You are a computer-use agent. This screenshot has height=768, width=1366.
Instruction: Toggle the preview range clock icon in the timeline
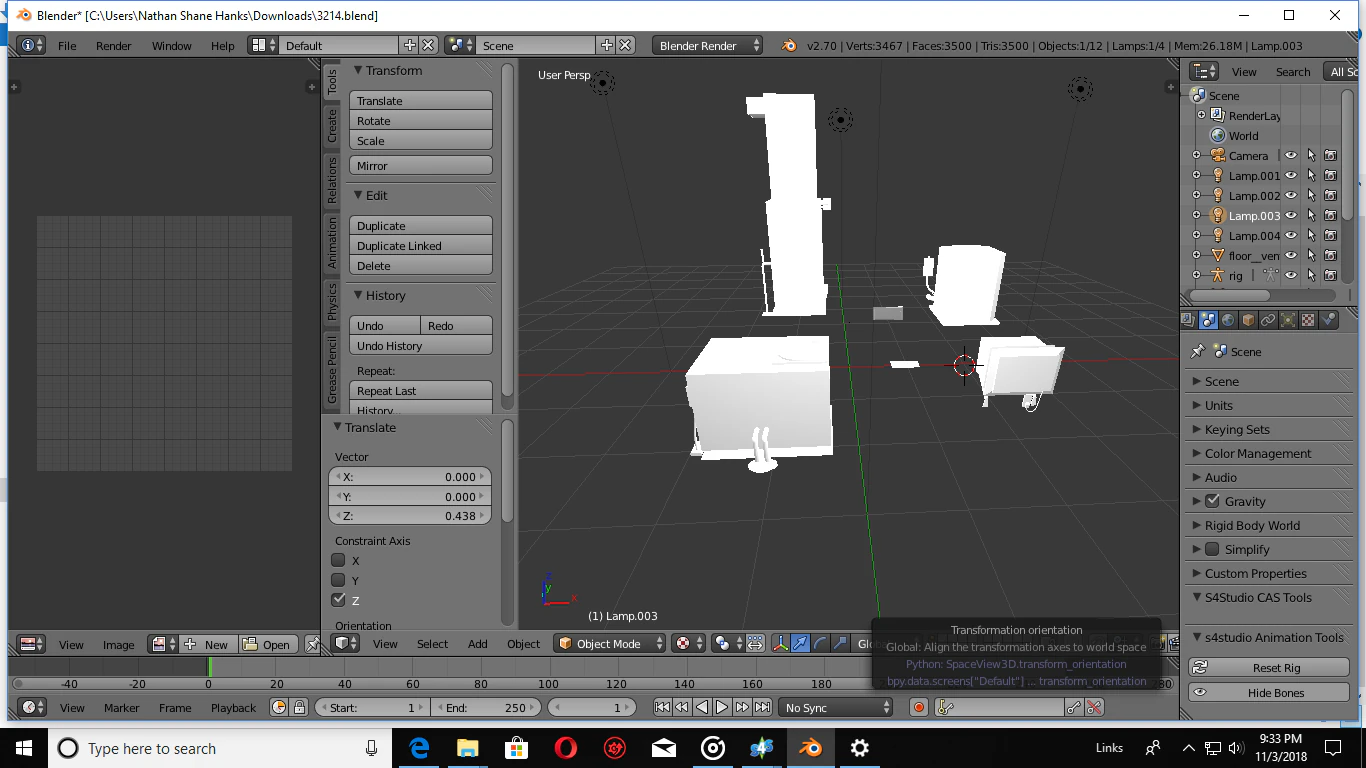point(279,707)
